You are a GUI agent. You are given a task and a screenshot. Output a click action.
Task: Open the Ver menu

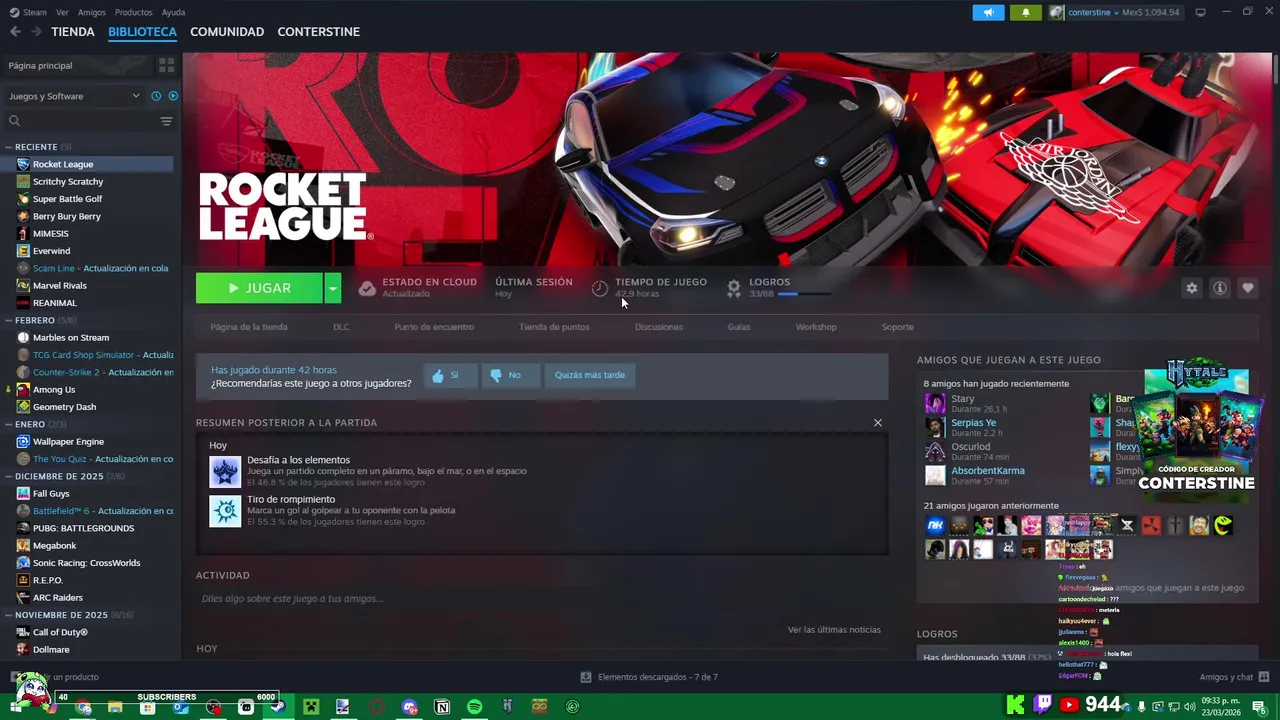click(x=62, y=12)
